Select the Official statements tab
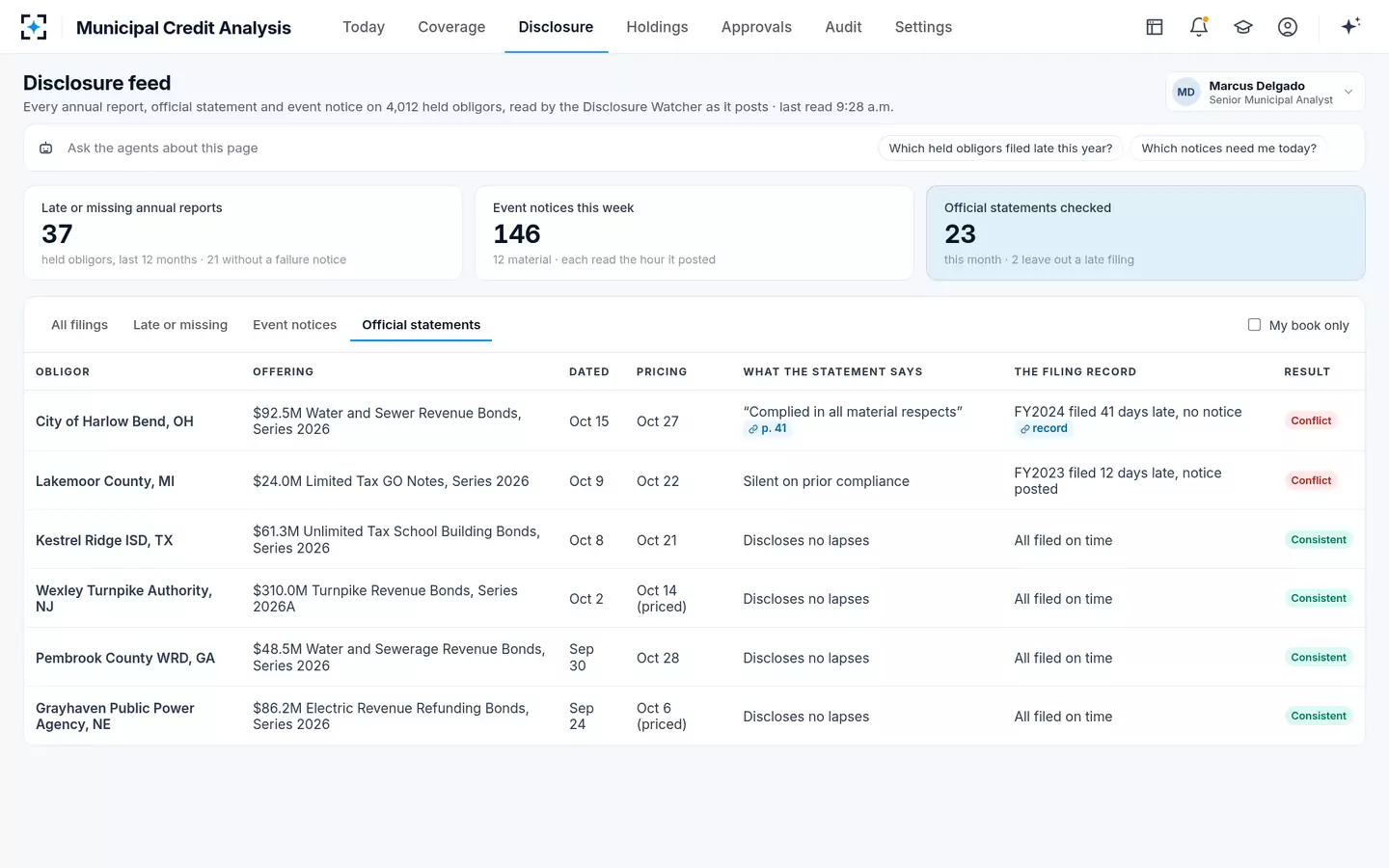The width and height of the screenshot is (1389, 868). click(421, 325)
